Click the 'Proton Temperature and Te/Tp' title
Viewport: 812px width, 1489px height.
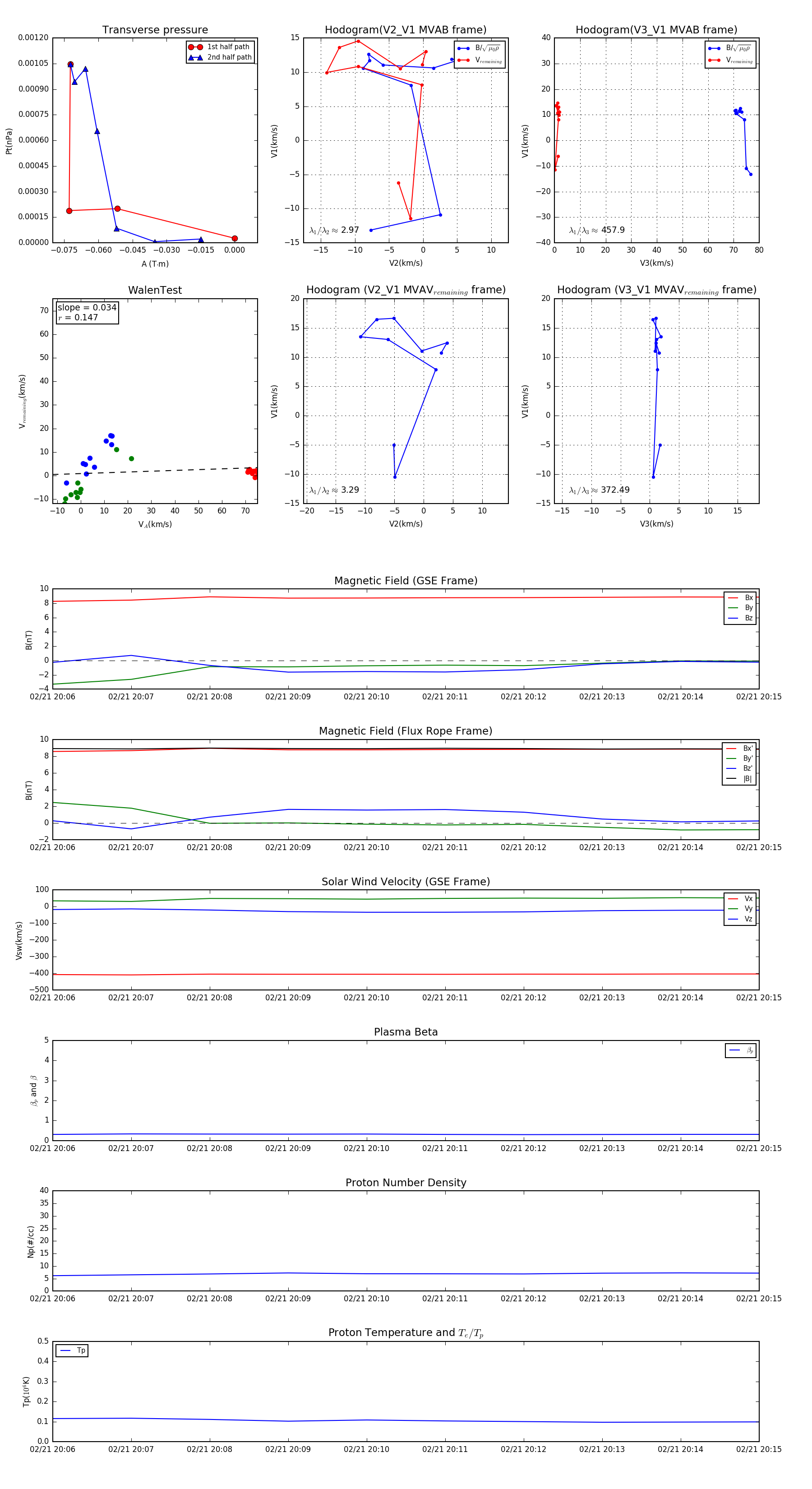click(406, 1333)
